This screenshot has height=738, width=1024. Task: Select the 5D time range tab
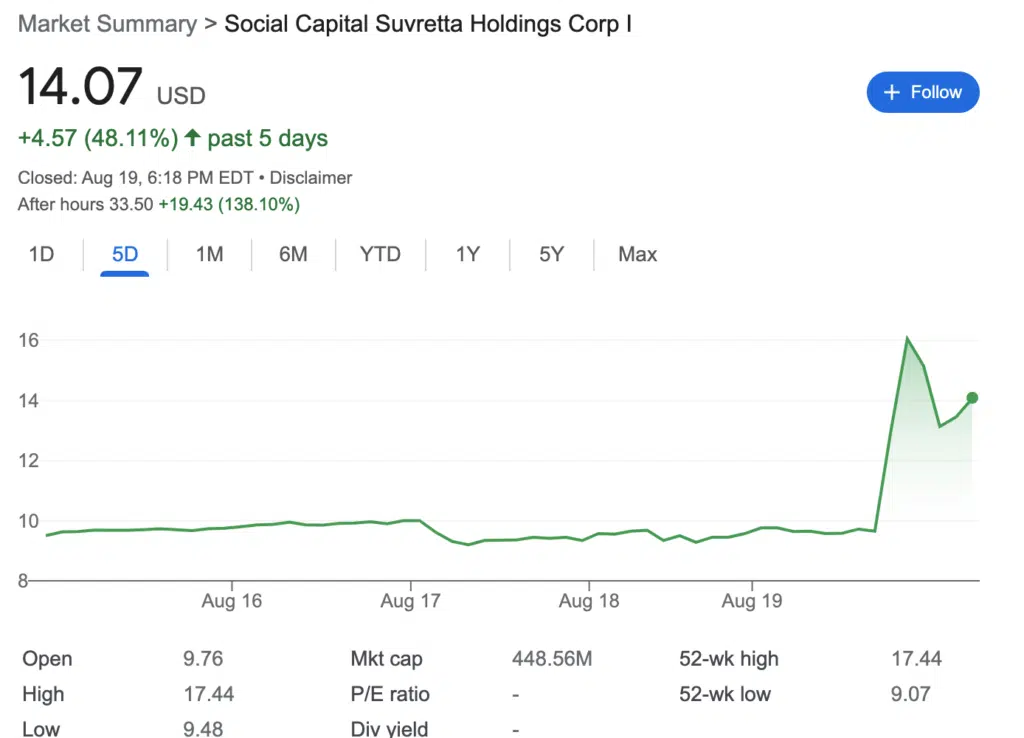[x=125, y=254]
